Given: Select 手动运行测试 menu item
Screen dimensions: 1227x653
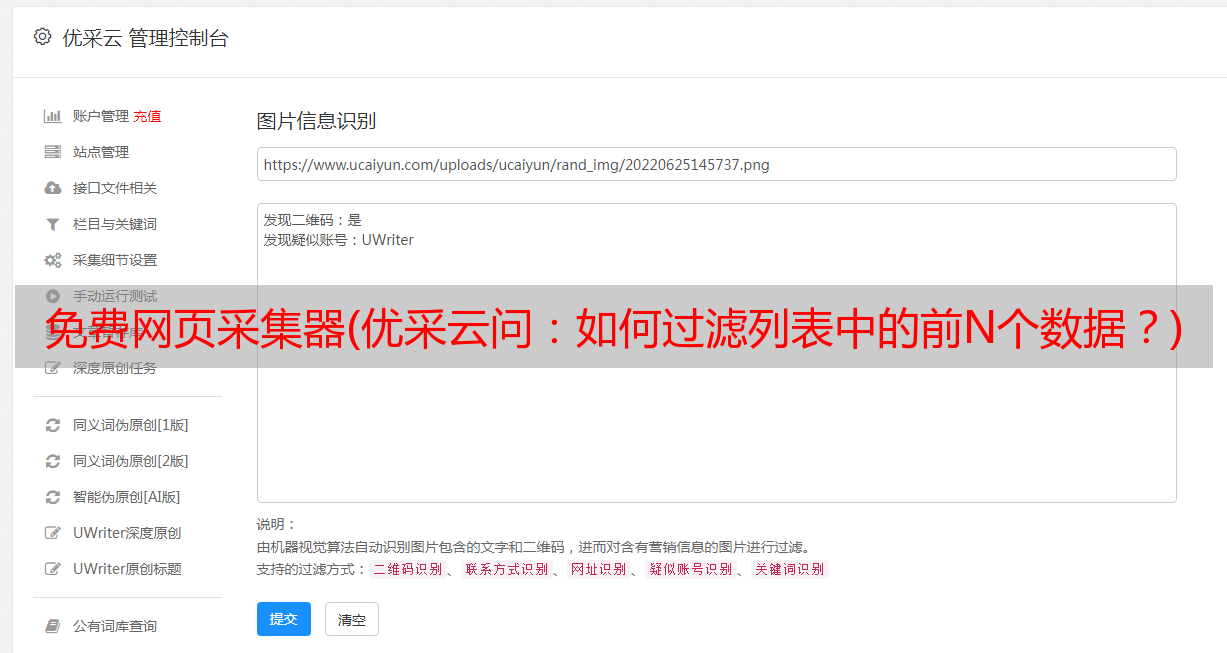Looking at the screenshot, I should click(115, 296).
